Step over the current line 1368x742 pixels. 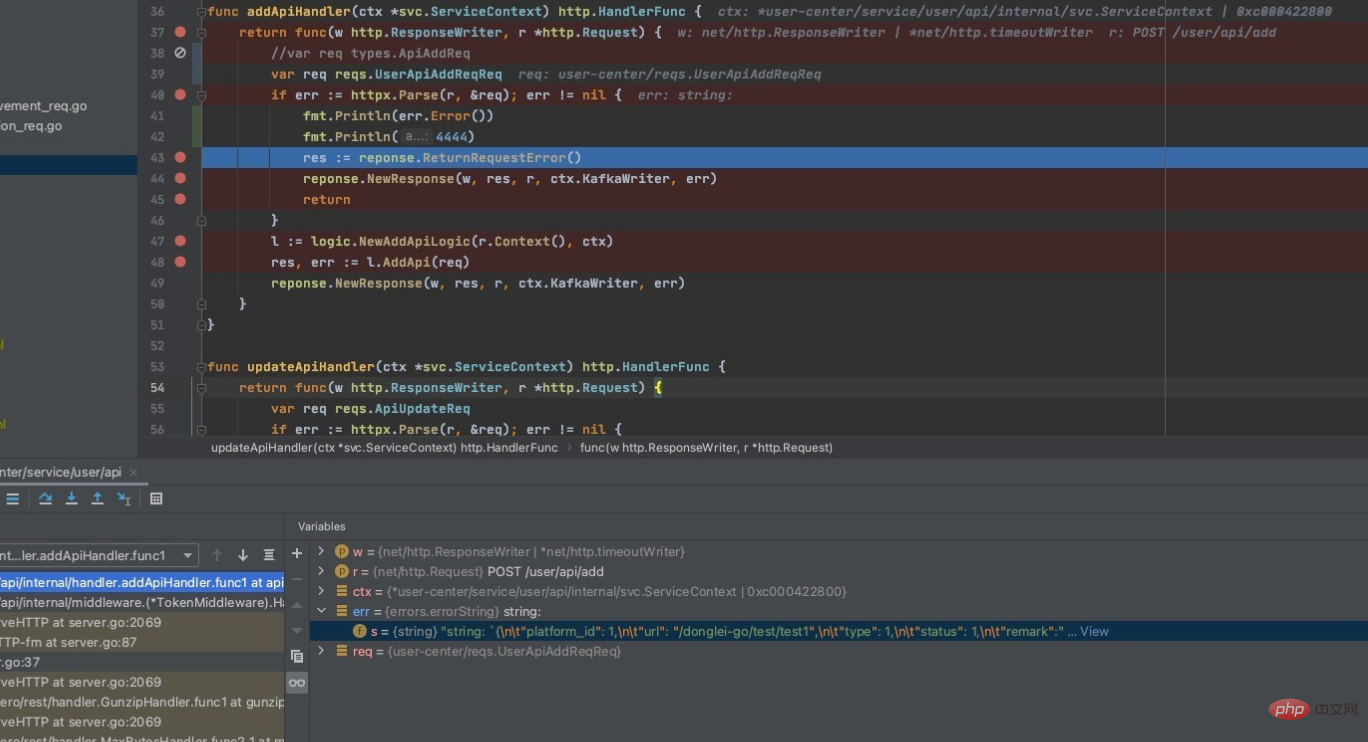[x=46, y=498]
